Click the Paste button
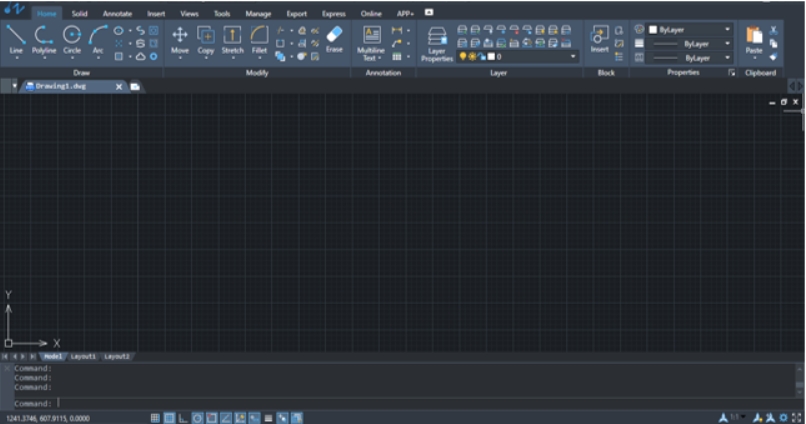This screenshot has width=806, height=424. coord(754,40)
